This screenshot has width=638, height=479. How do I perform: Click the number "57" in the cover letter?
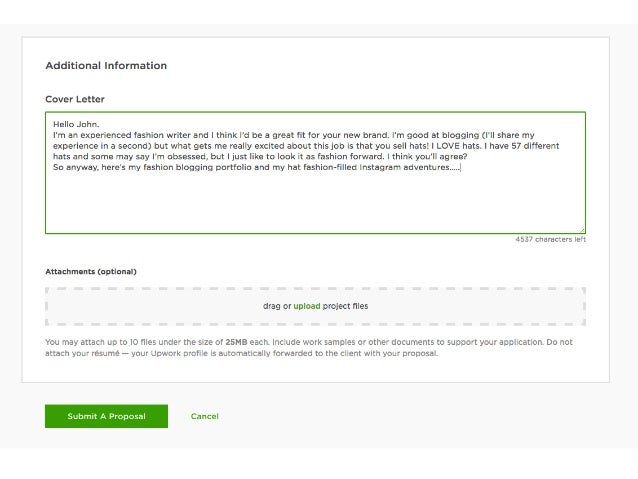[x=516, y=146]
